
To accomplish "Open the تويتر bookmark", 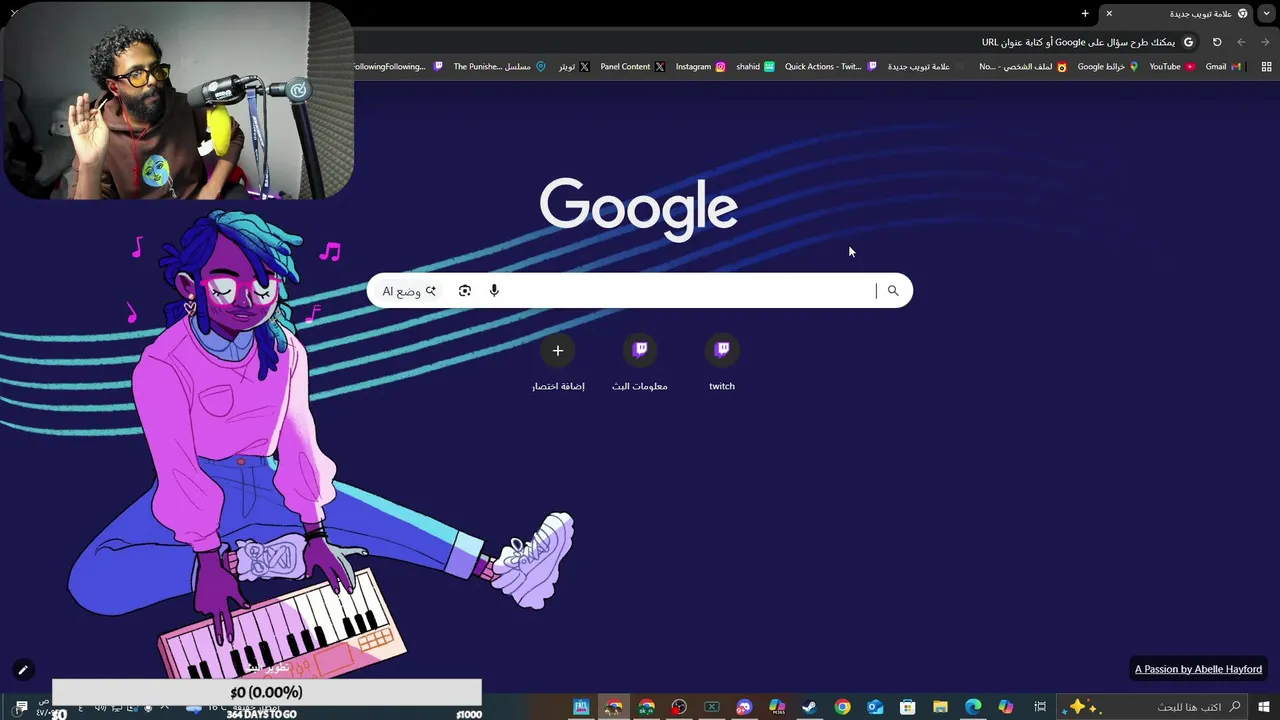I will pyautogui.click(x=574, y=67).
